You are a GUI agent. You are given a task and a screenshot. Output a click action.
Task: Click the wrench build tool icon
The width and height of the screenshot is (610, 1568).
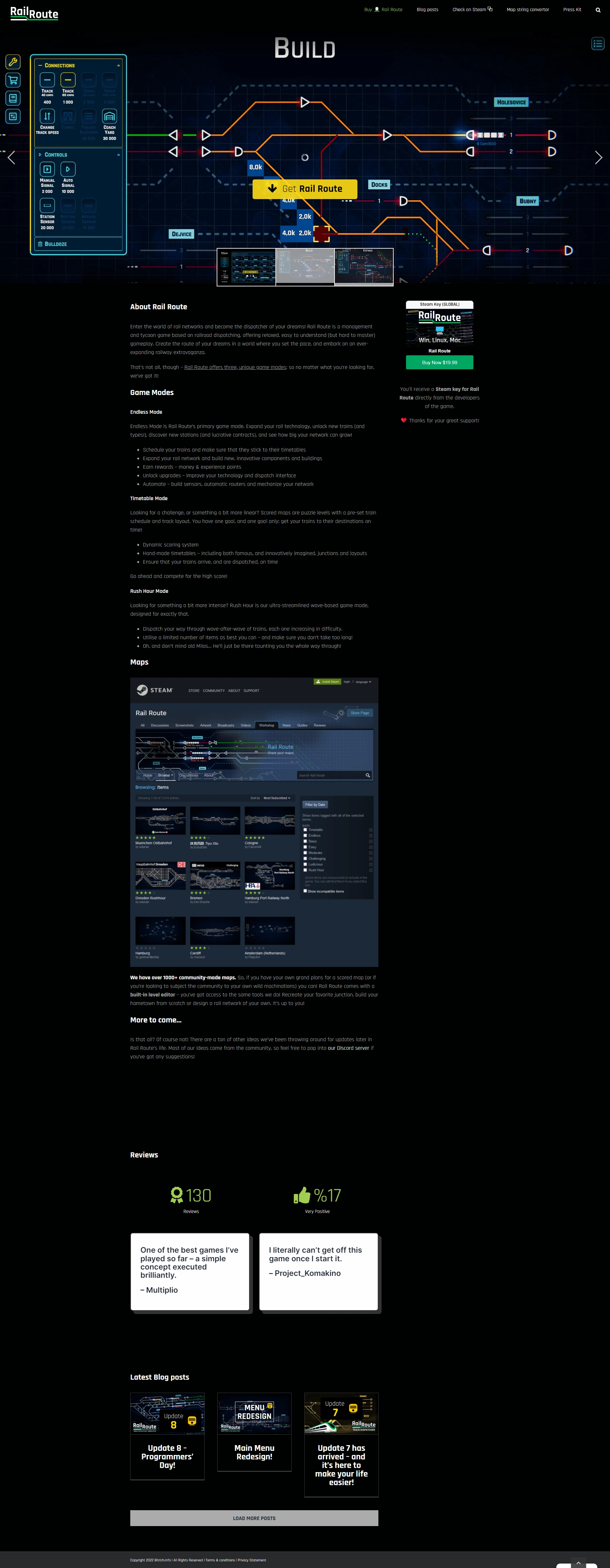(x=13, y=62)
